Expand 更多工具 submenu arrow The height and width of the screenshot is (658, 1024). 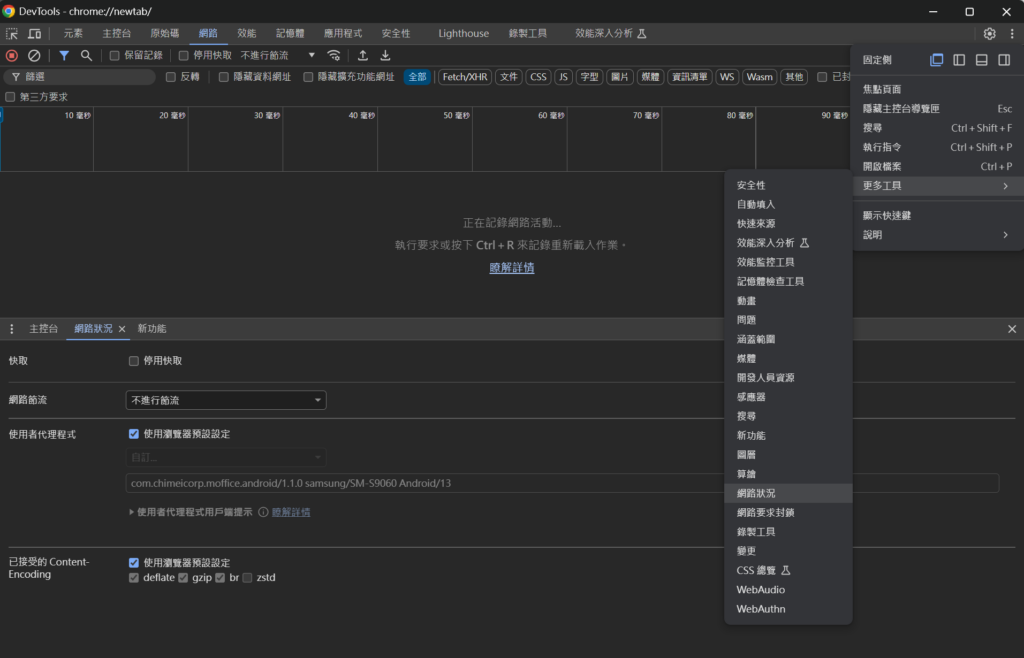click(1005, 186)
